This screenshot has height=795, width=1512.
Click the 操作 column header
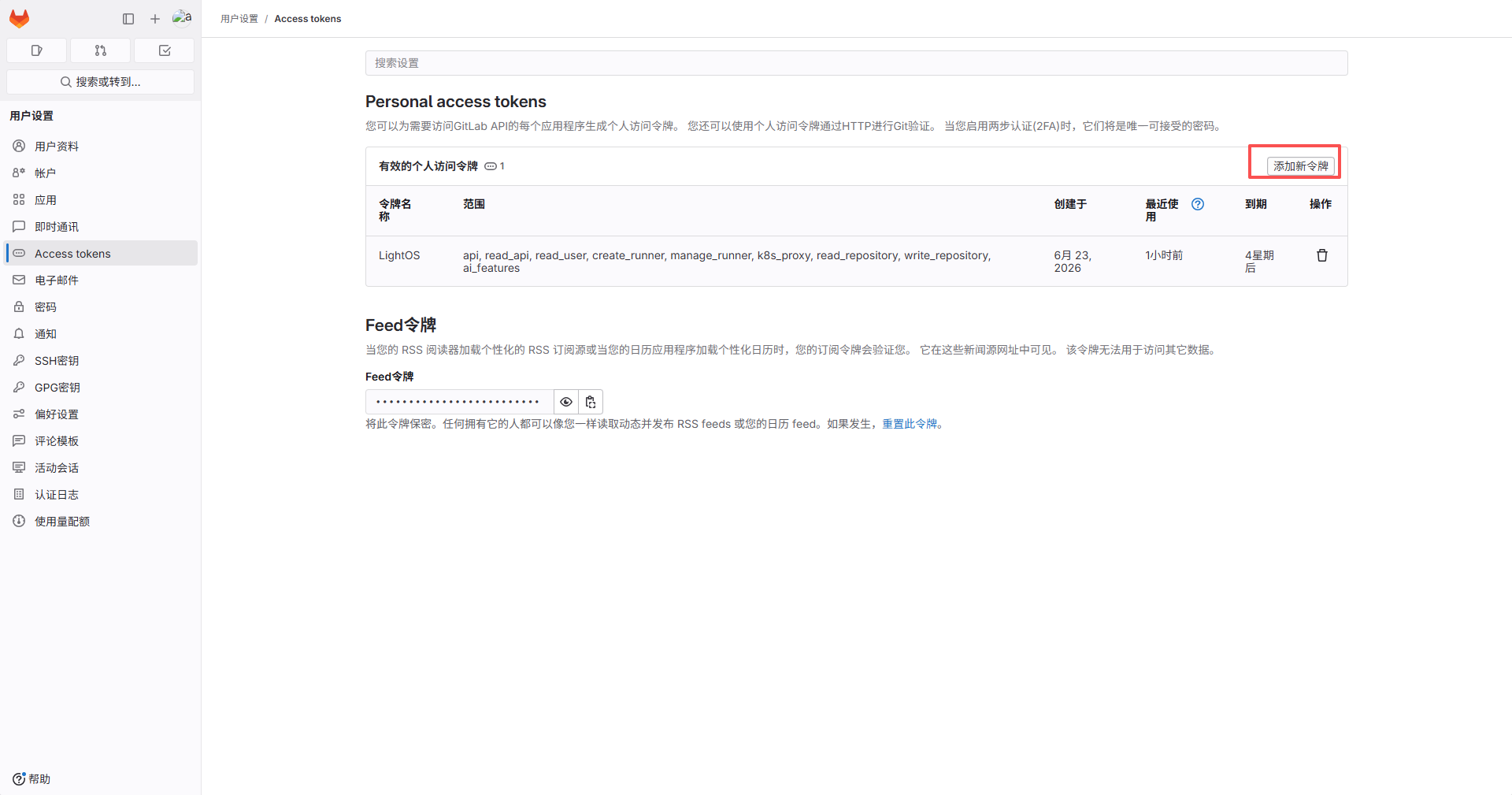[x=1321, y=204]
